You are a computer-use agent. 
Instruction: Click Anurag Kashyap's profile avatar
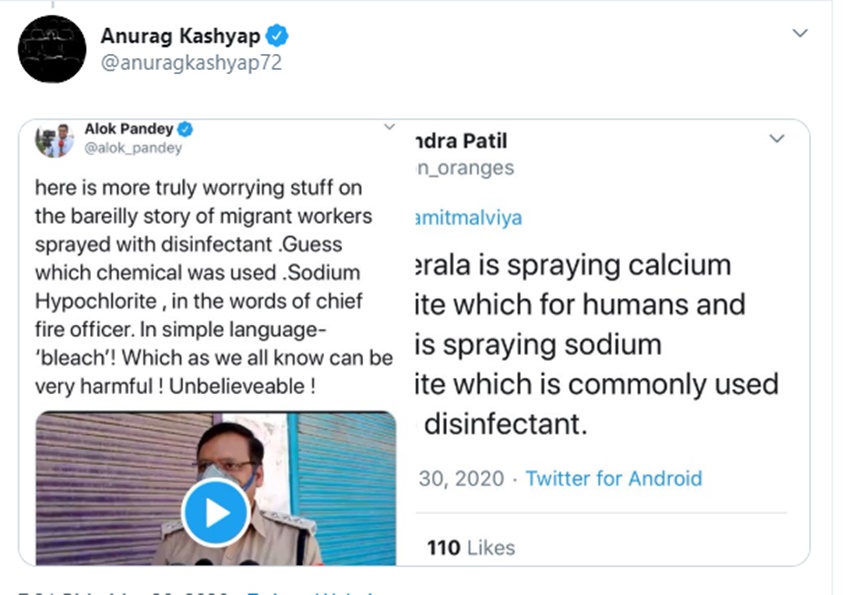point(52,49)
